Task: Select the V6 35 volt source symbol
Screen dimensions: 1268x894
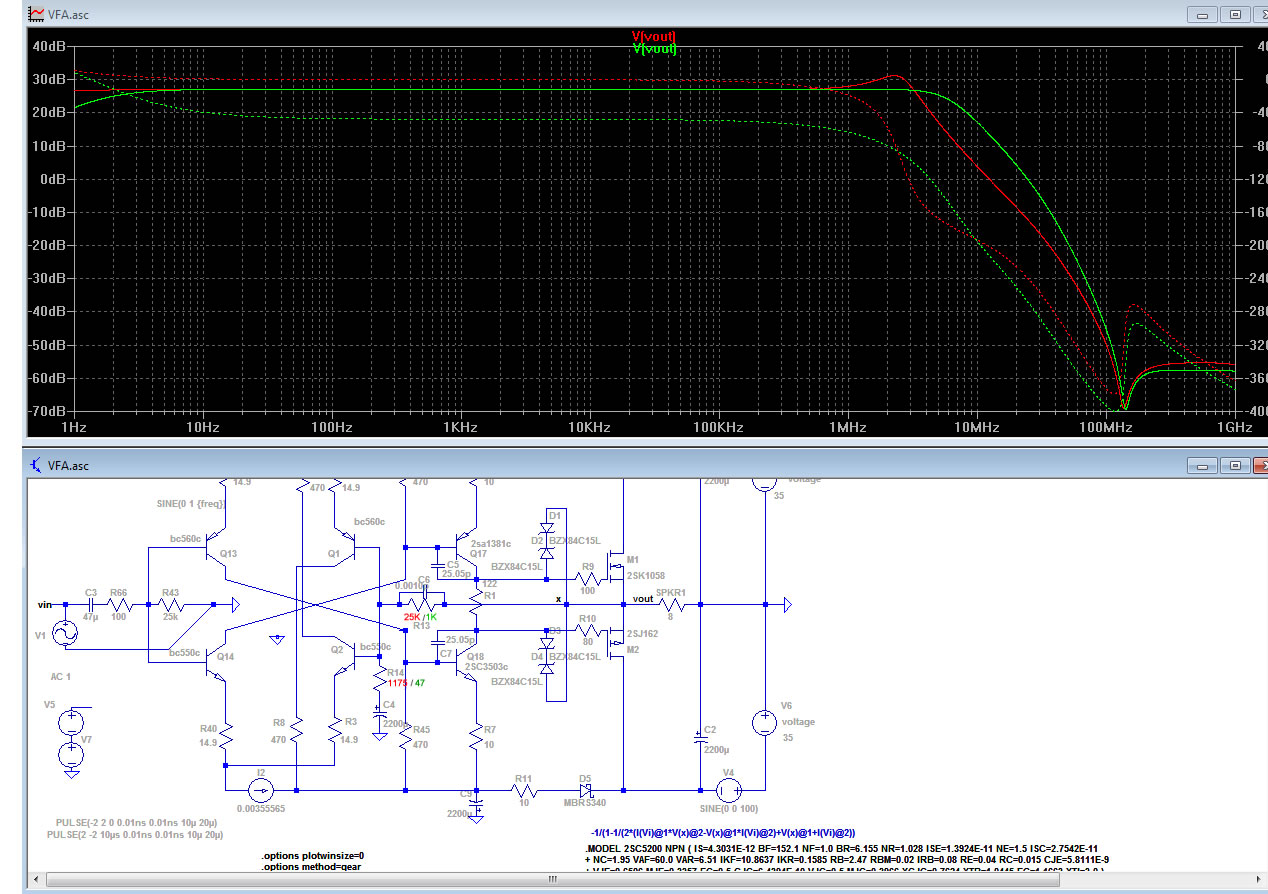Action: tap(764, 722)
